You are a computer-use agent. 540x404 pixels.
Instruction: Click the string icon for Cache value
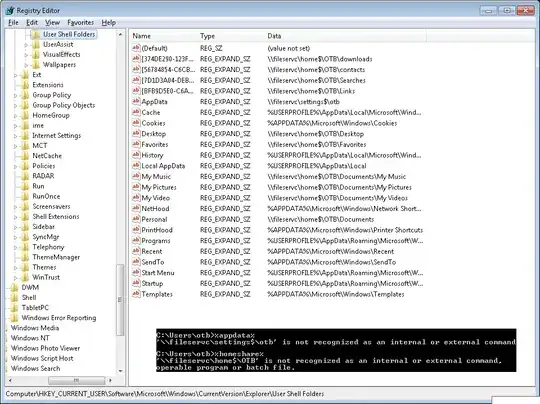[x=136, y=112]
